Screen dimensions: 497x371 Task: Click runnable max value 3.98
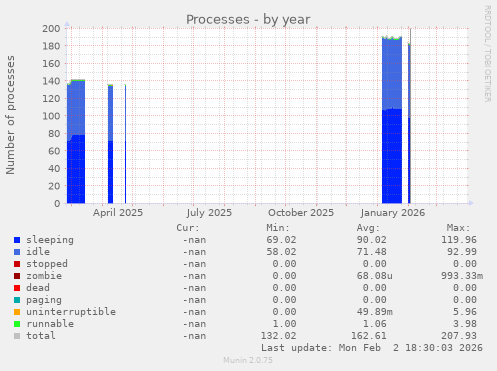click(465, 324)
